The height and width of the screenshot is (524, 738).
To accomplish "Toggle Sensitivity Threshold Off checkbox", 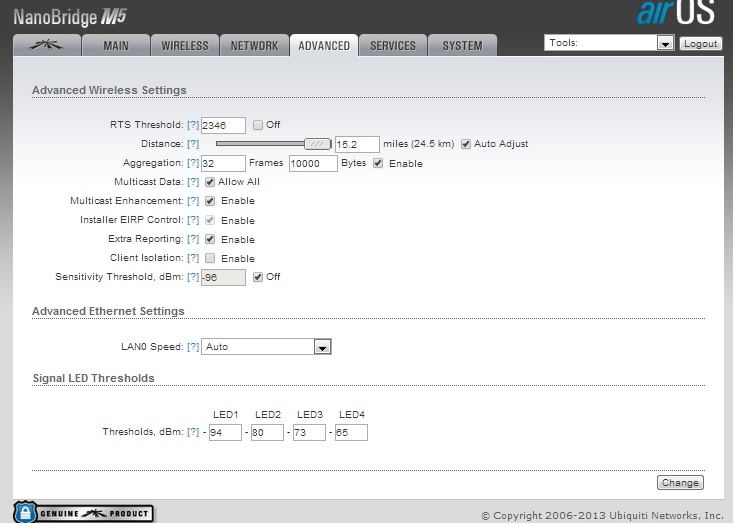I will coord(257,277).
